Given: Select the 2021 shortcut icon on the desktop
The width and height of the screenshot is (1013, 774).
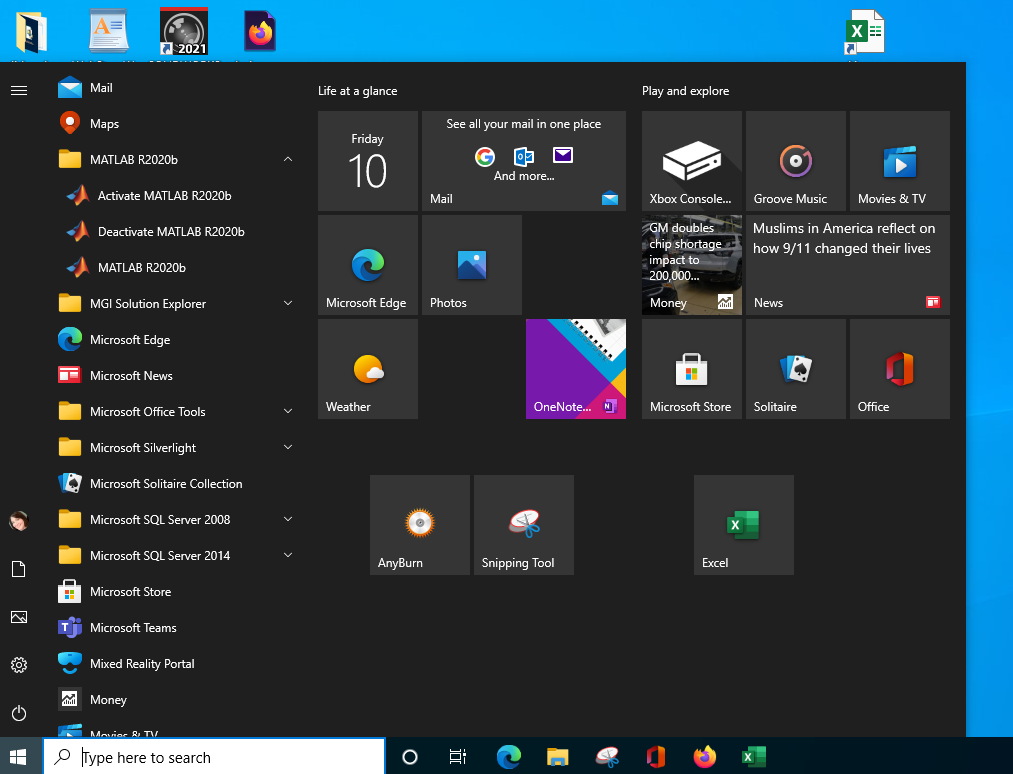Looking at the screenshot, I should (184, 31).
